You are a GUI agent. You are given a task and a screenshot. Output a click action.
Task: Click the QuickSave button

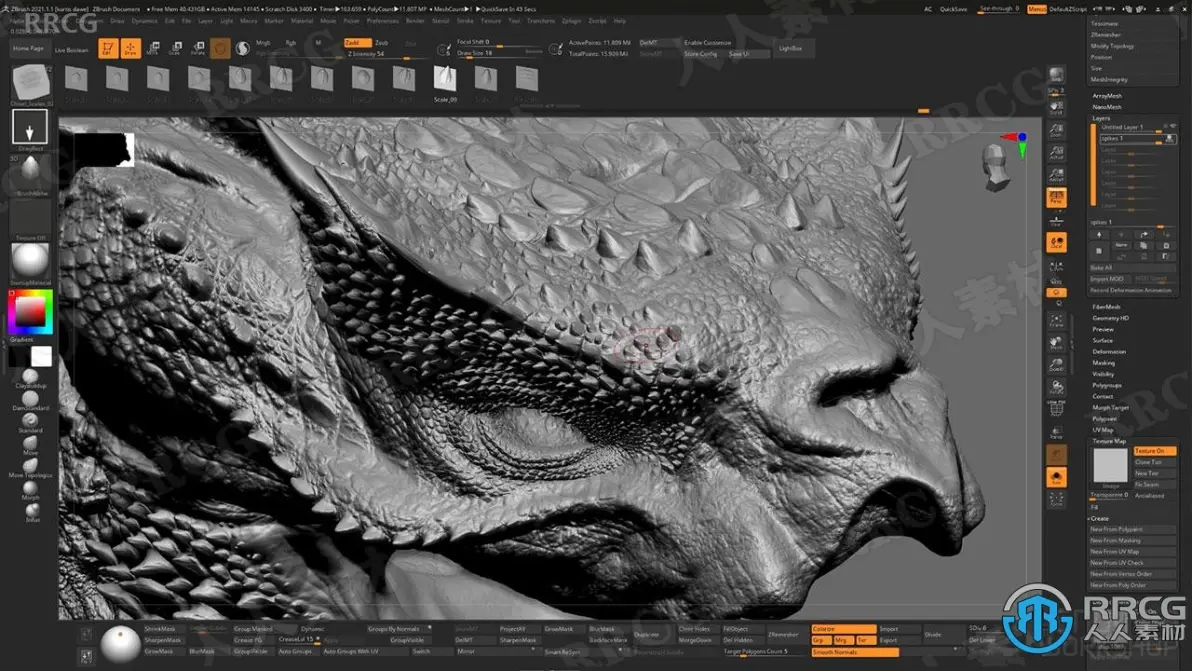point(953,9)
